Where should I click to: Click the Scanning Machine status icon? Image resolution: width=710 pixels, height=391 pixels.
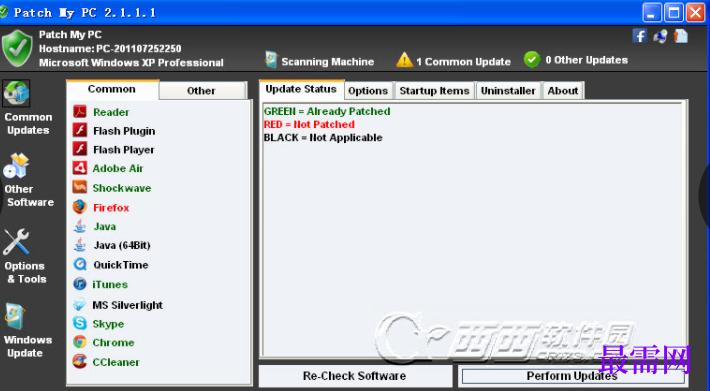[x=271, y=60]
